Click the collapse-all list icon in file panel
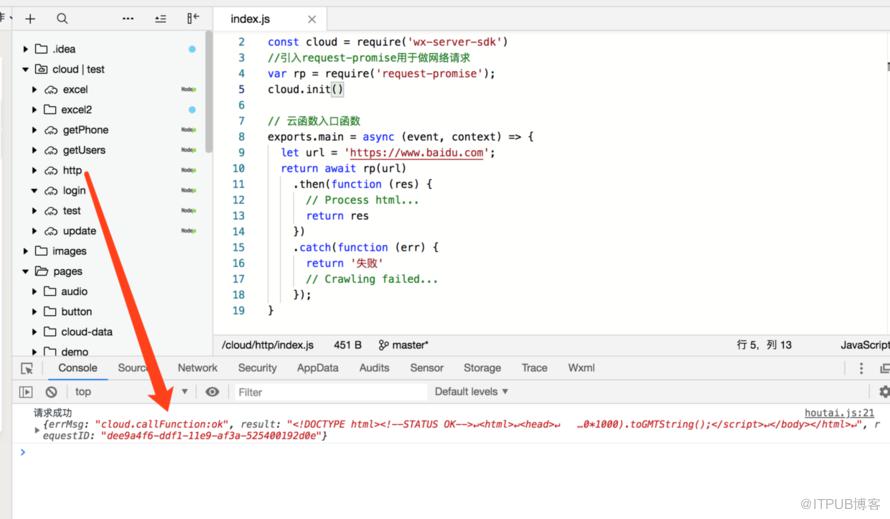 point(161,19)
